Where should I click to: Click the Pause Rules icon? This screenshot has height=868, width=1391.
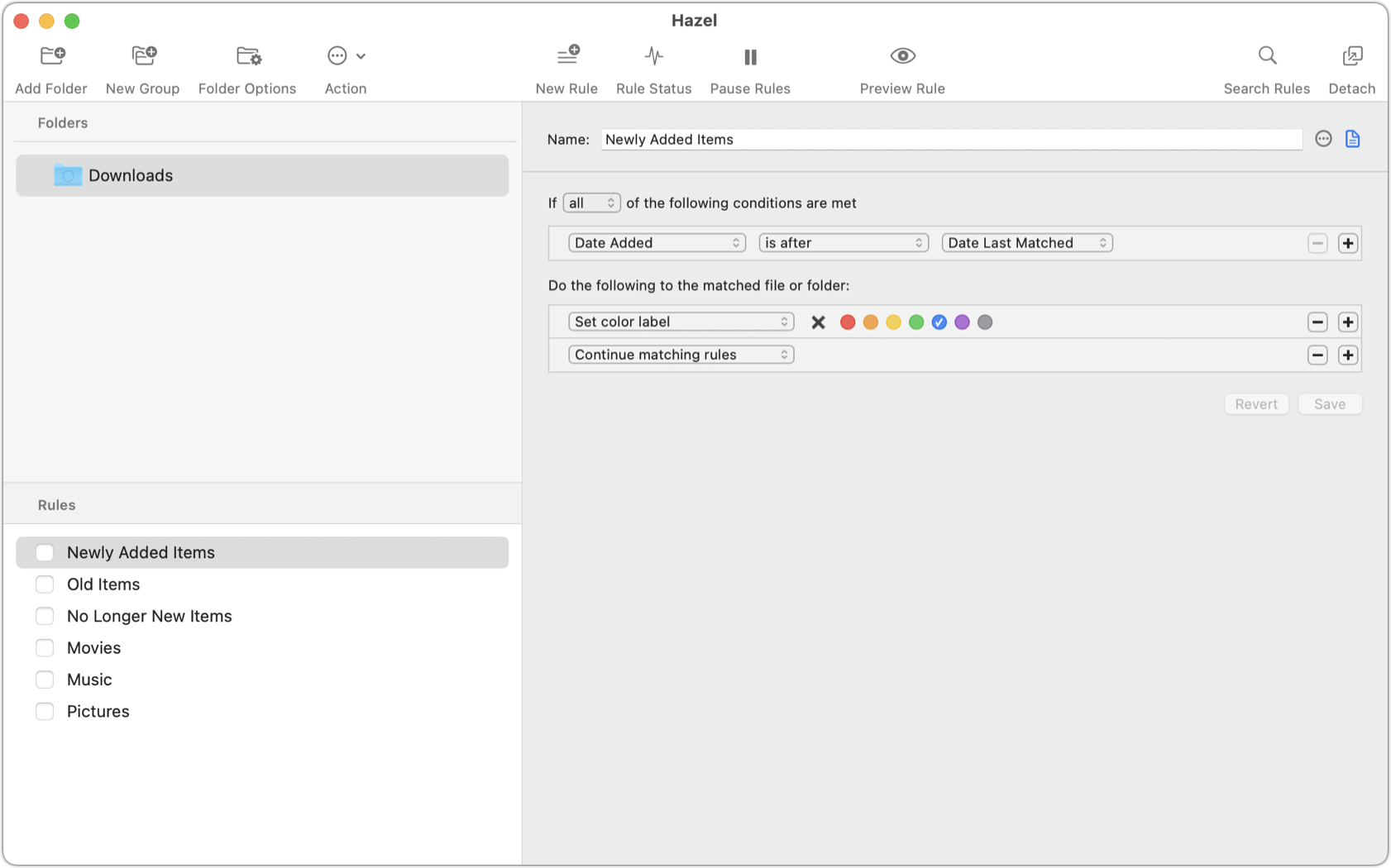click(750, 57)
